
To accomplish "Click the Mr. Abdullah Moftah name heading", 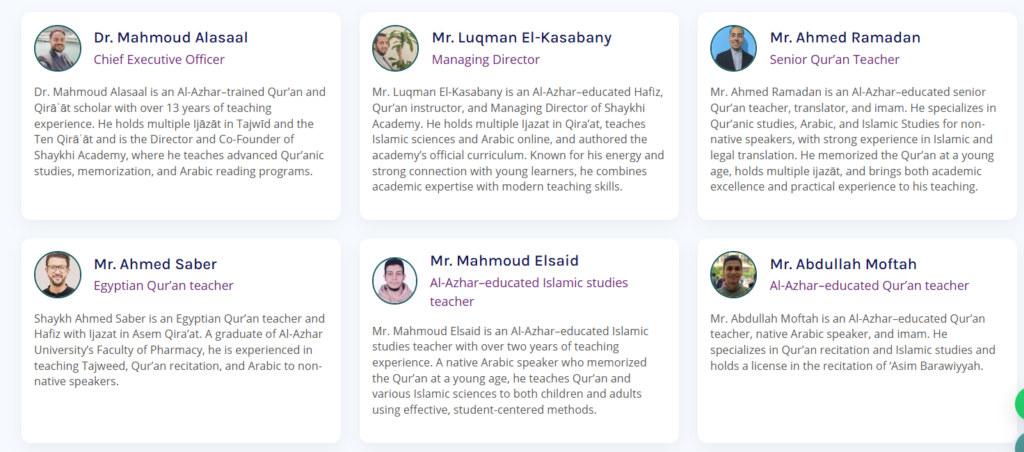I will (843, 264).
